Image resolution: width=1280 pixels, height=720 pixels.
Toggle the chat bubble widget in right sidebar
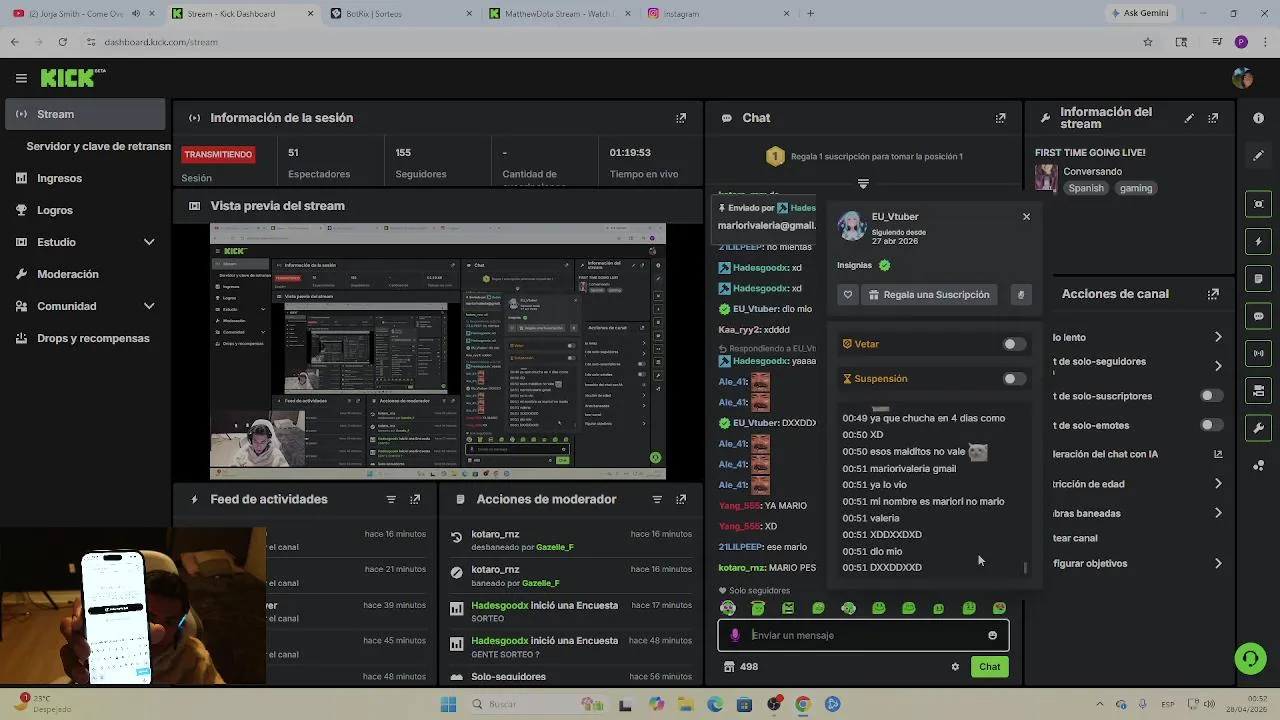(x=1258, y=316)
